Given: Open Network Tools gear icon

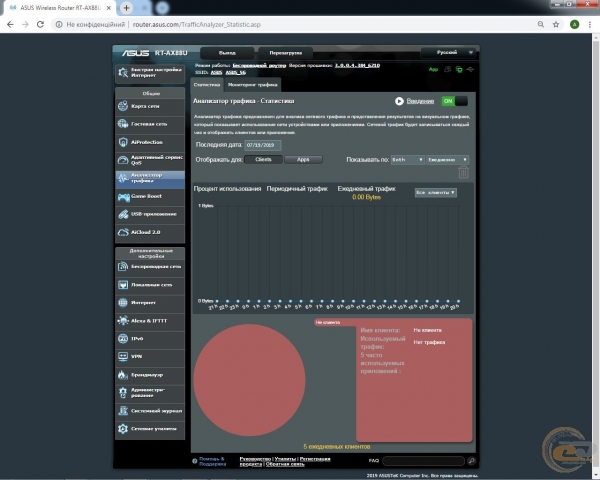Looking at the screenshot, I should point(123,429).
